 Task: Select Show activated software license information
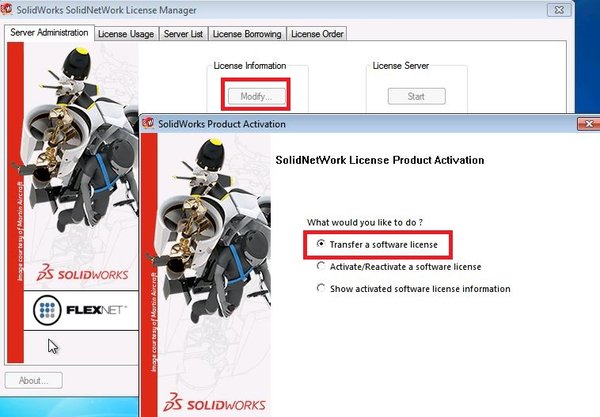[321, 289]
